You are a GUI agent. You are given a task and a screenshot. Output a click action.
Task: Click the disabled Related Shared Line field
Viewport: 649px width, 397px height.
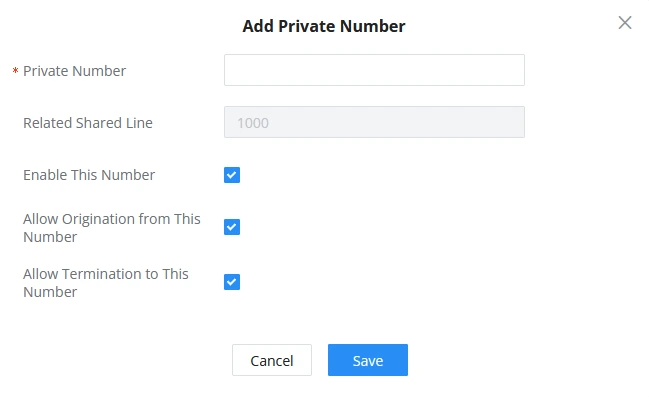374,122
